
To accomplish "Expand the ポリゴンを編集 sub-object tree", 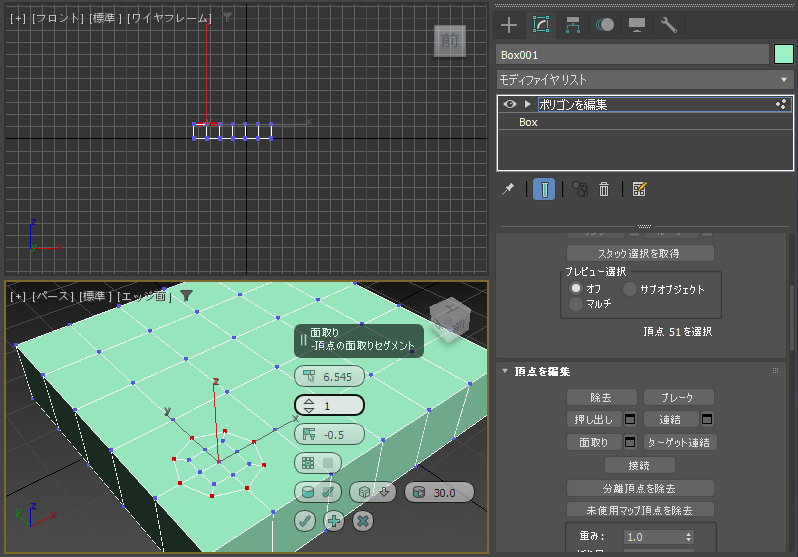I will pyautogui.click(x=528, y=104).
